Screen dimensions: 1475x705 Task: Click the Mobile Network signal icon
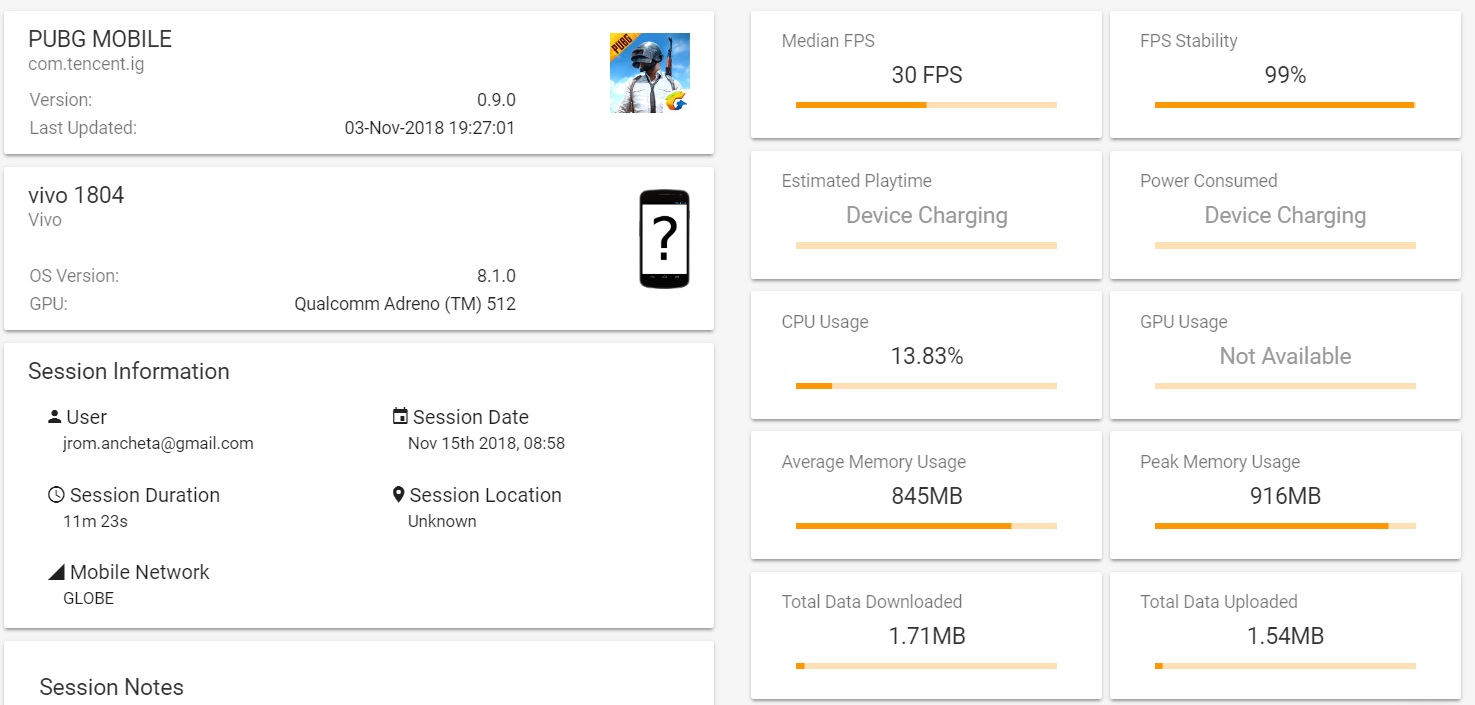[56, 572]
